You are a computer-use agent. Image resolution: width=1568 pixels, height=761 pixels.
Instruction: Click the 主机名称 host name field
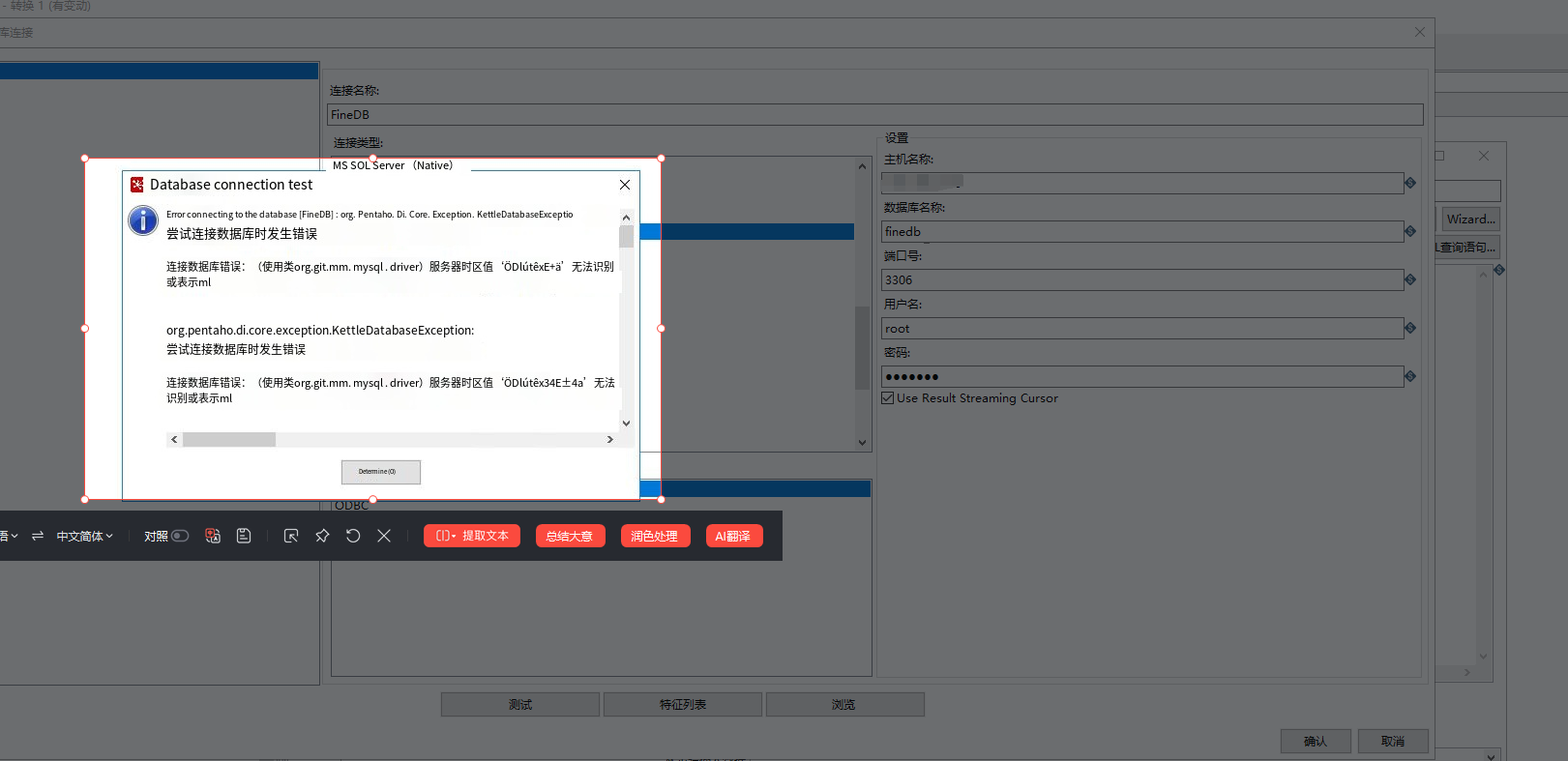pos(1142,183)
